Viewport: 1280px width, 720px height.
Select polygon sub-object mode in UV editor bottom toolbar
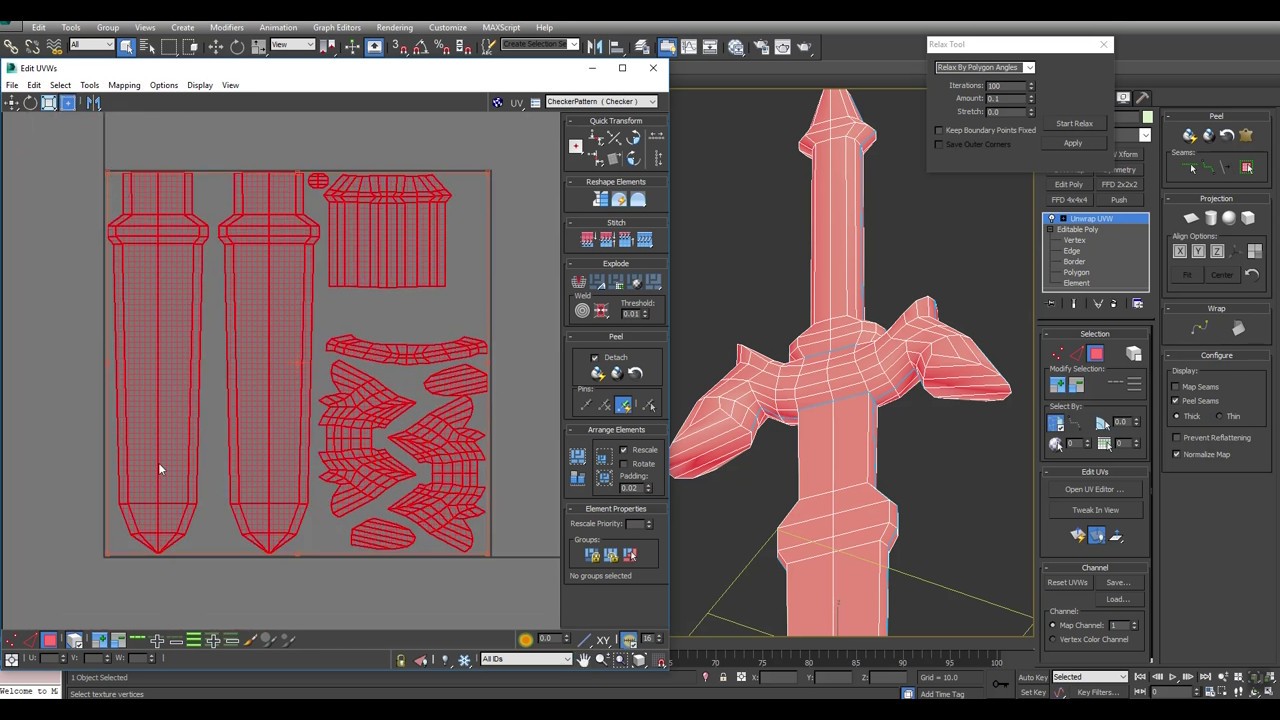(x=48, y=640)
